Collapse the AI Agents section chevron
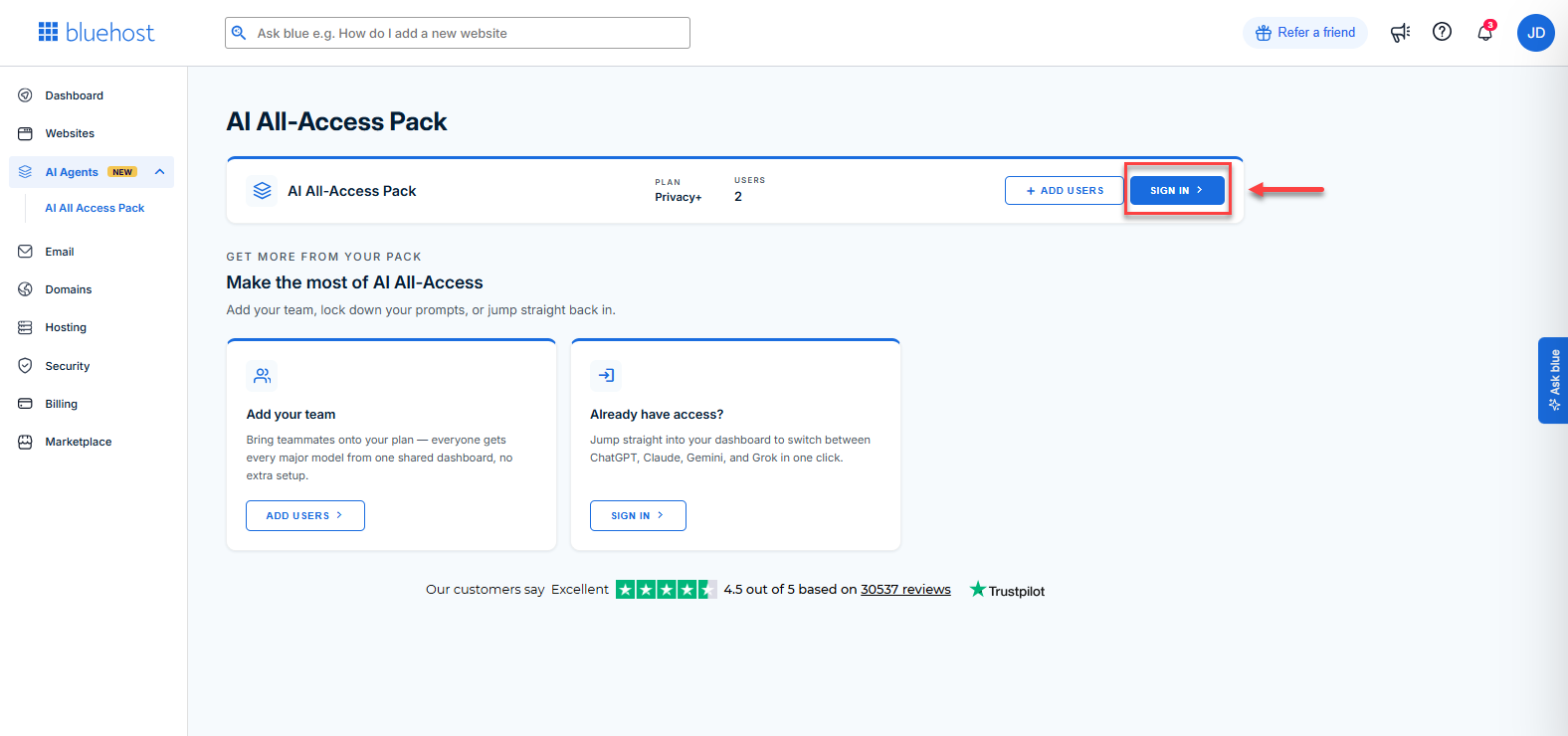This screenshot has width=1568, height=736. tap(159, 172)
